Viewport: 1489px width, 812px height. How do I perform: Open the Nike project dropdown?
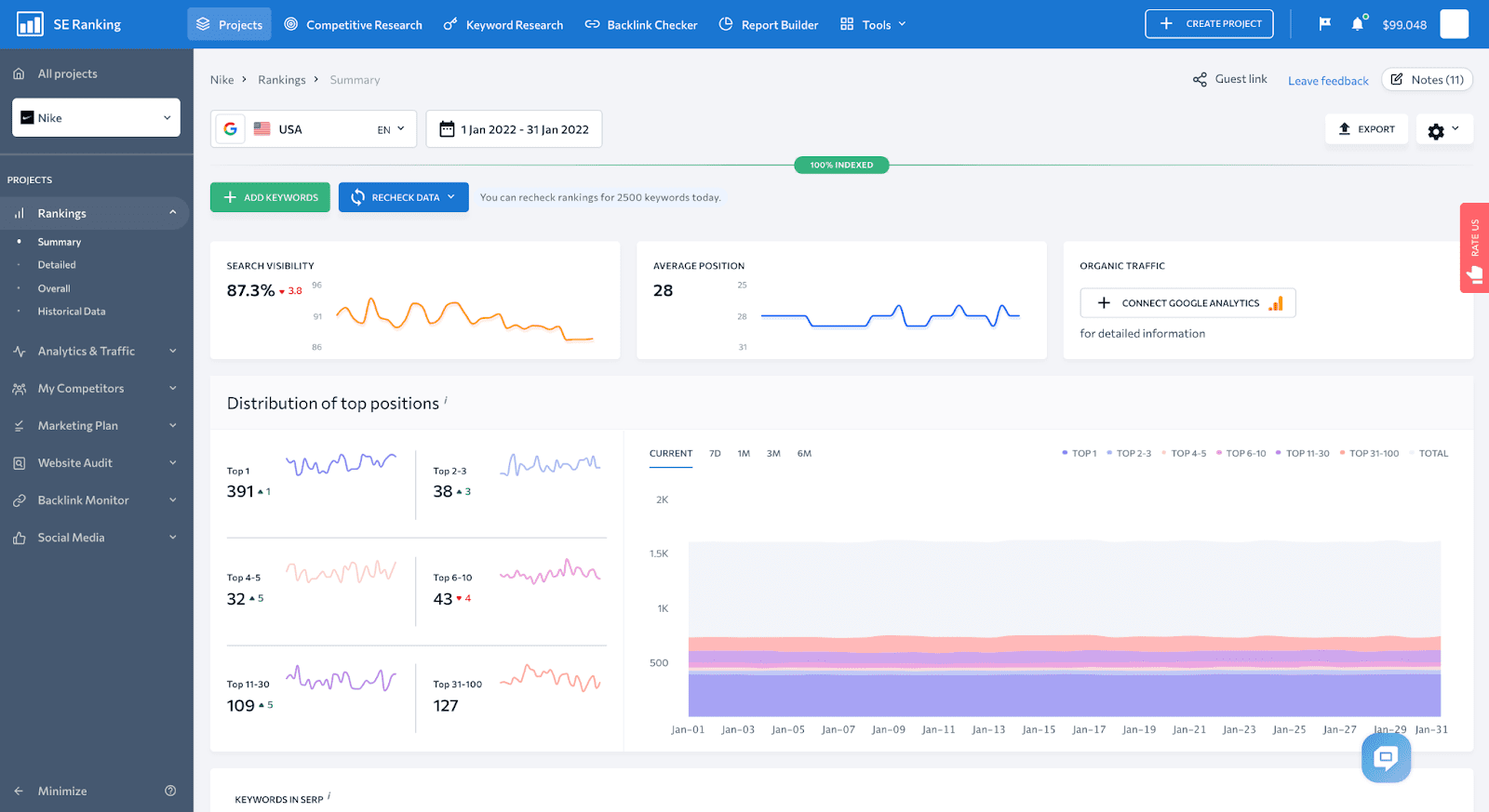[96, 118]
